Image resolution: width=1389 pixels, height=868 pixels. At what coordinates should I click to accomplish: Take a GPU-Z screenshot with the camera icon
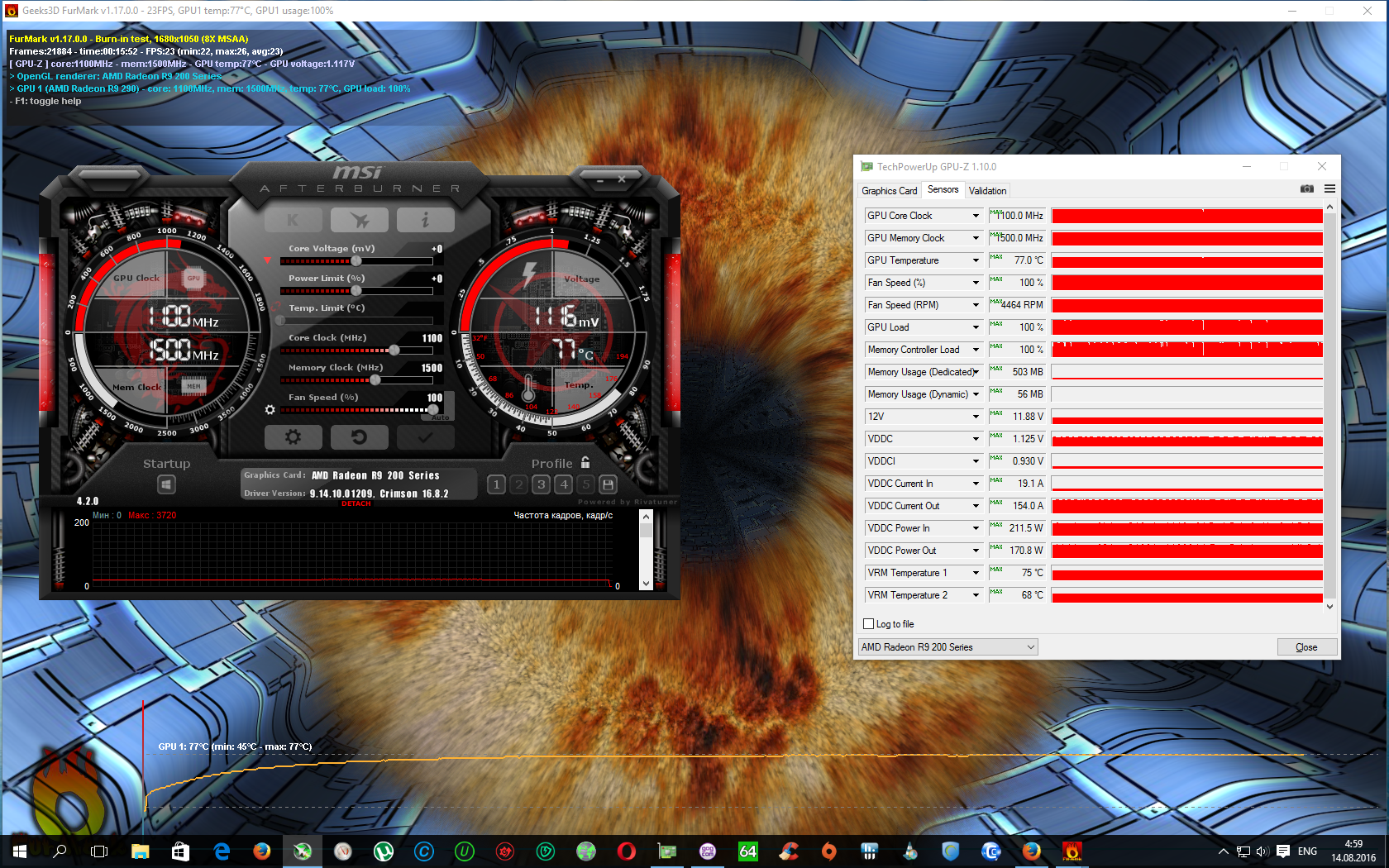click(x=1306, y=189)
